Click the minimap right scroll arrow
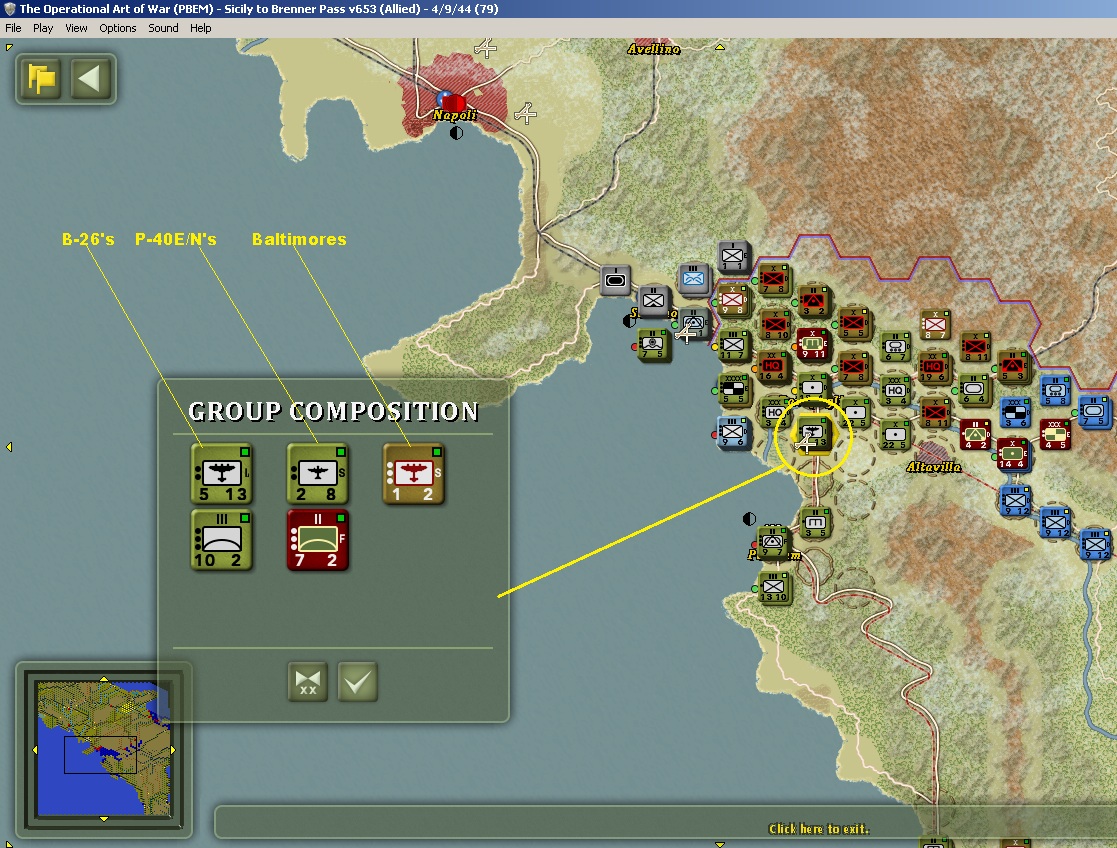This screenshot has height=848, width=1117. pos(173,750)
